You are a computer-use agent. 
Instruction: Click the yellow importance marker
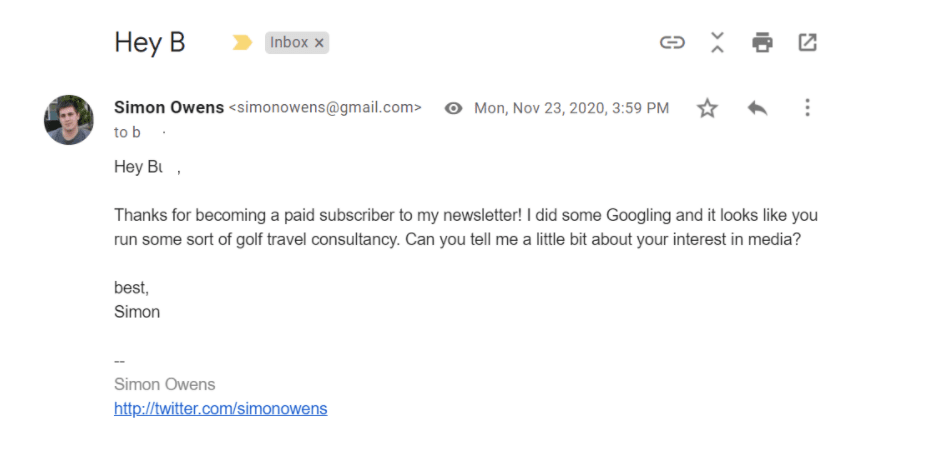(242, 43)
